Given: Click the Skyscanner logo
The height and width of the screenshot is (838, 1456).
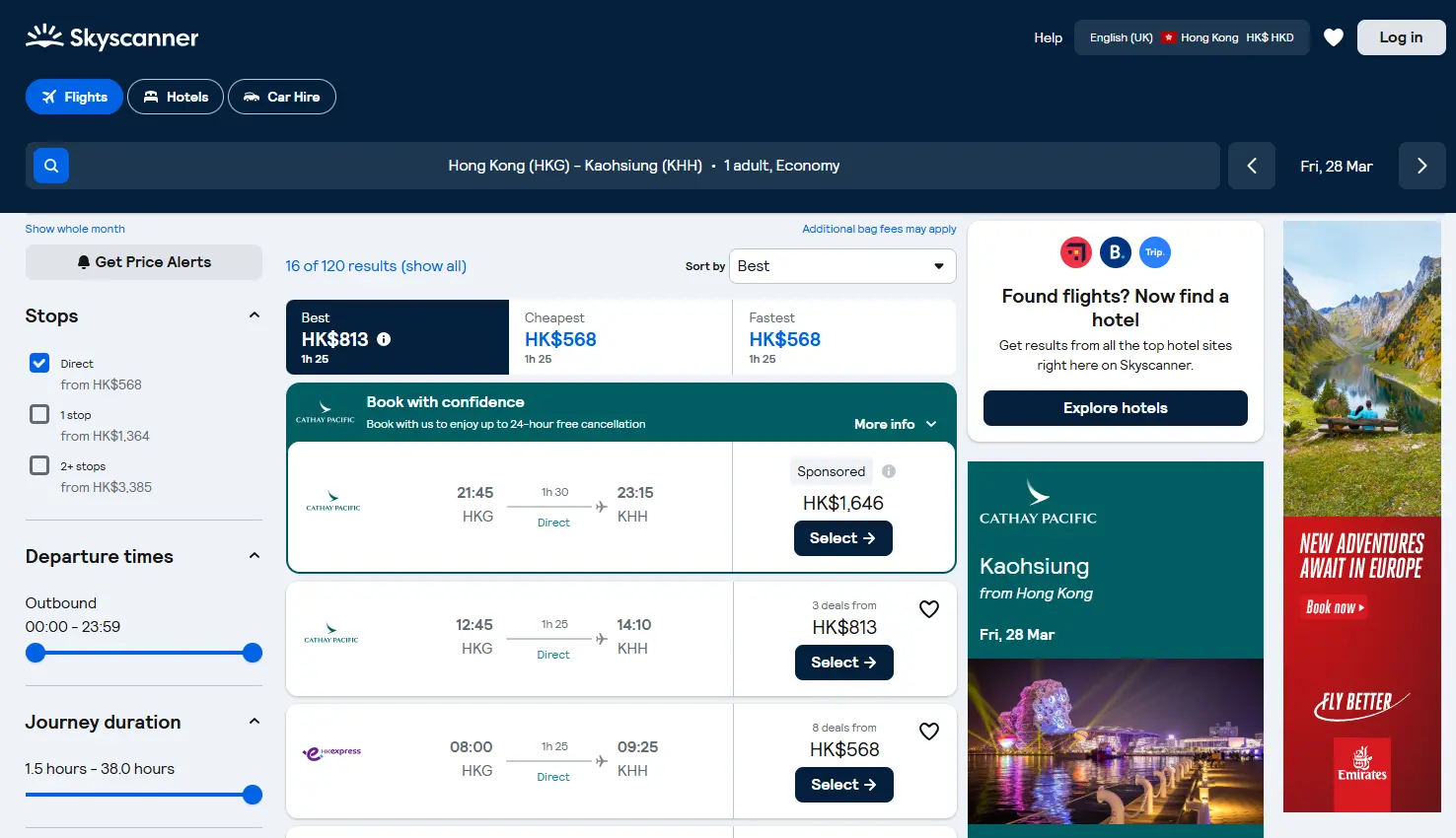Looking at the screenshot, I should [x=111, y=37].
